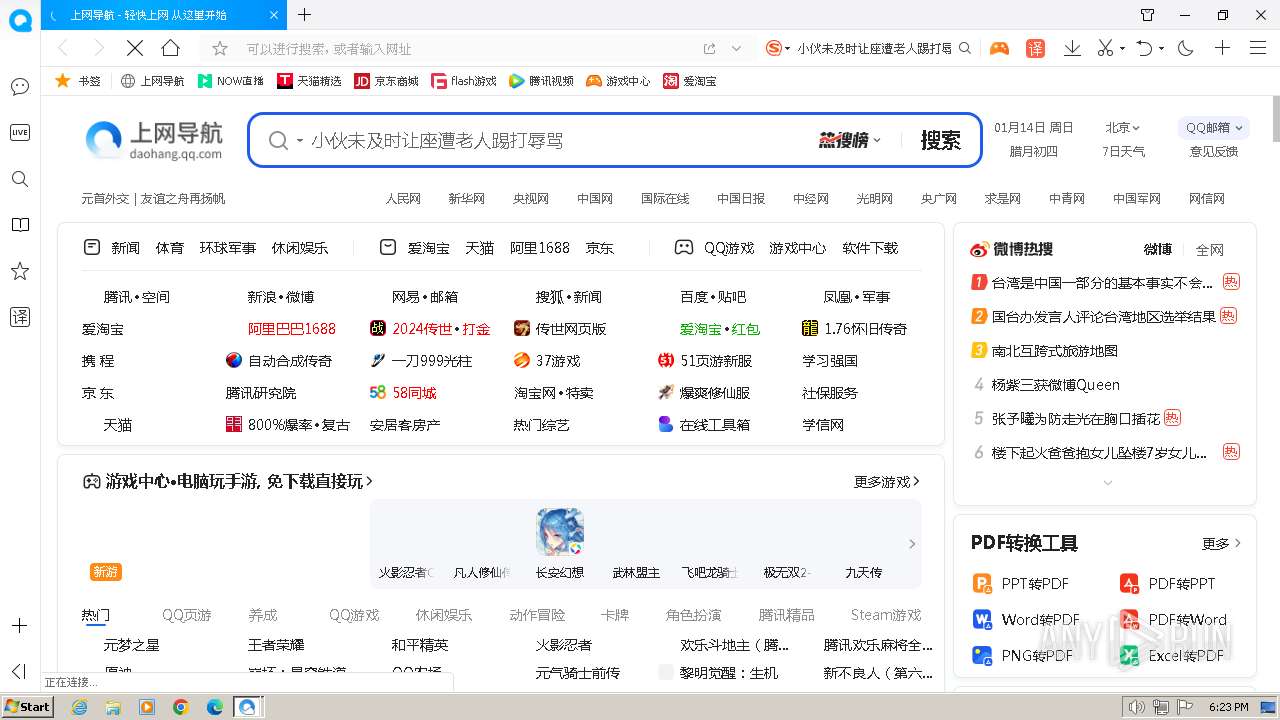This screenshot has width=1280, height=720.
Task: Switch hot search to 全网 tab
Action: pyautogui.click(x=1210, y=249)
